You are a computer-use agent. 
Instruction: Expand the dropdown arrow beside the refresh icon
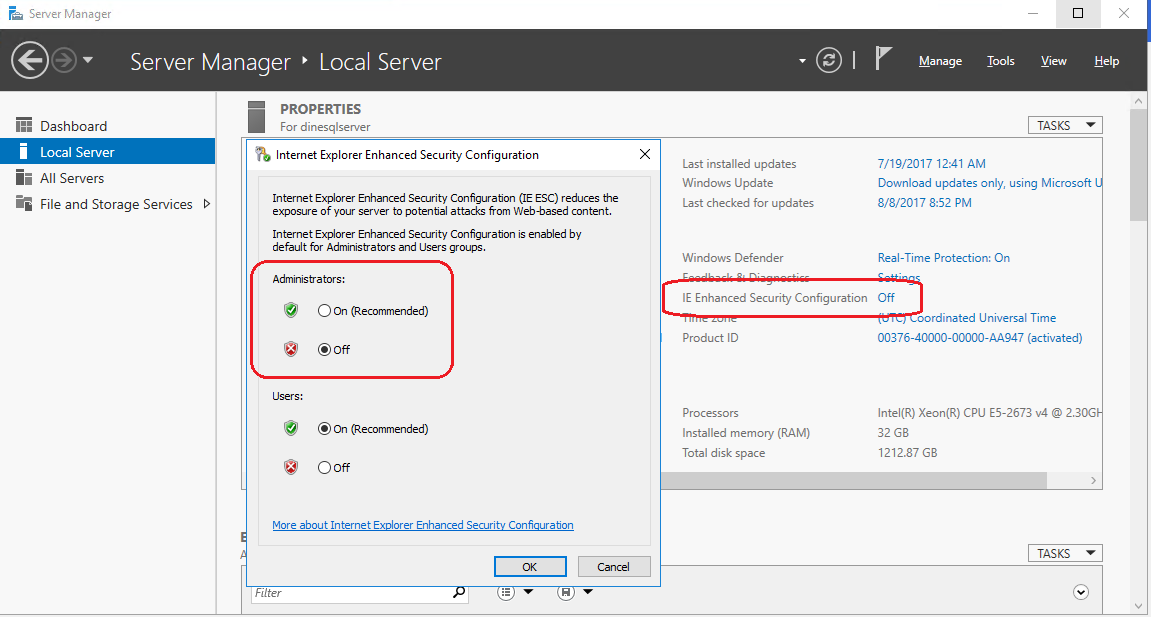802,61
